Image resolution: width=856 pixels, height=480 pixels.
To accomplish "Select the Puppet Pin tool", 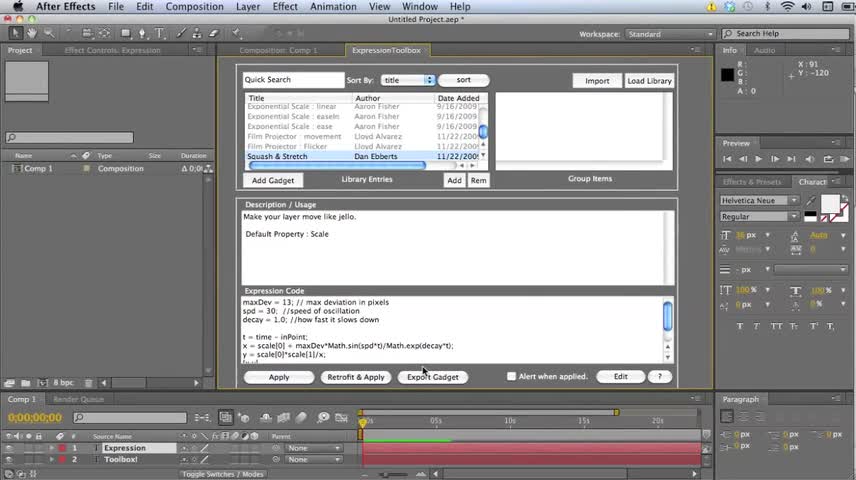I will 236,33.
